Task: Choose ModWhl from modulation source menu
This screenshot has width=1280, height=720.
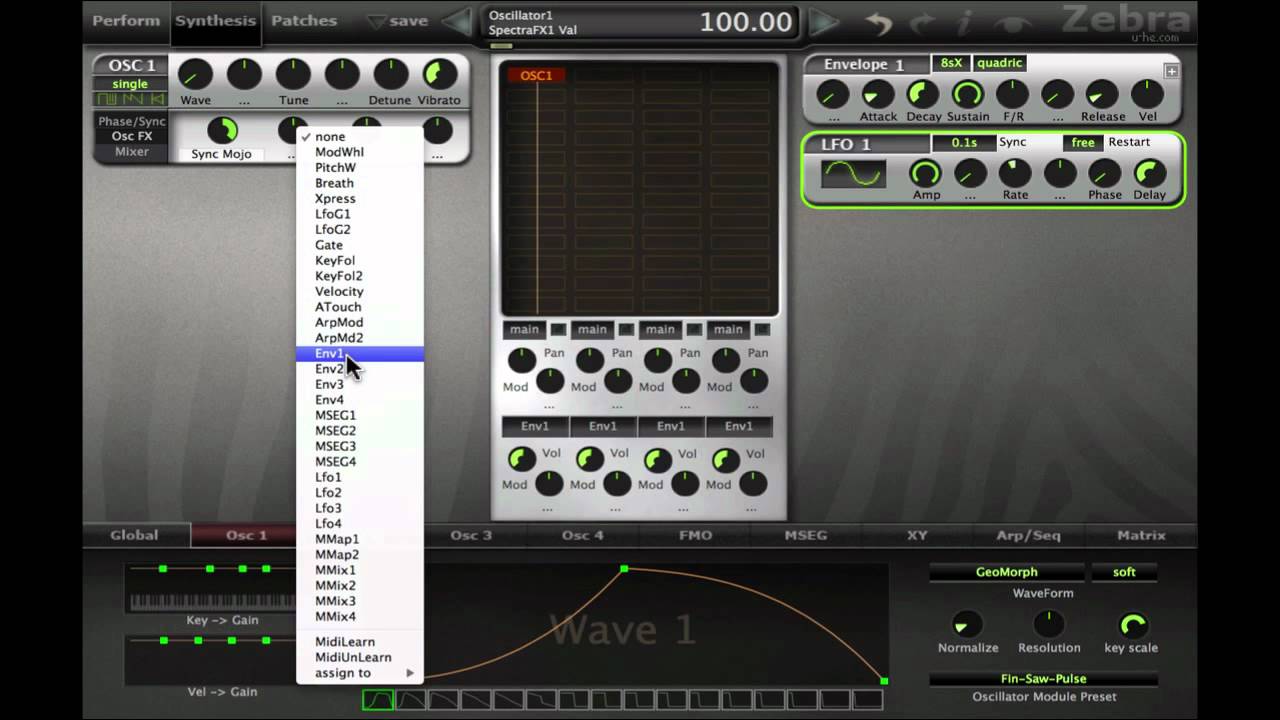Action: (x=360, y=152)
